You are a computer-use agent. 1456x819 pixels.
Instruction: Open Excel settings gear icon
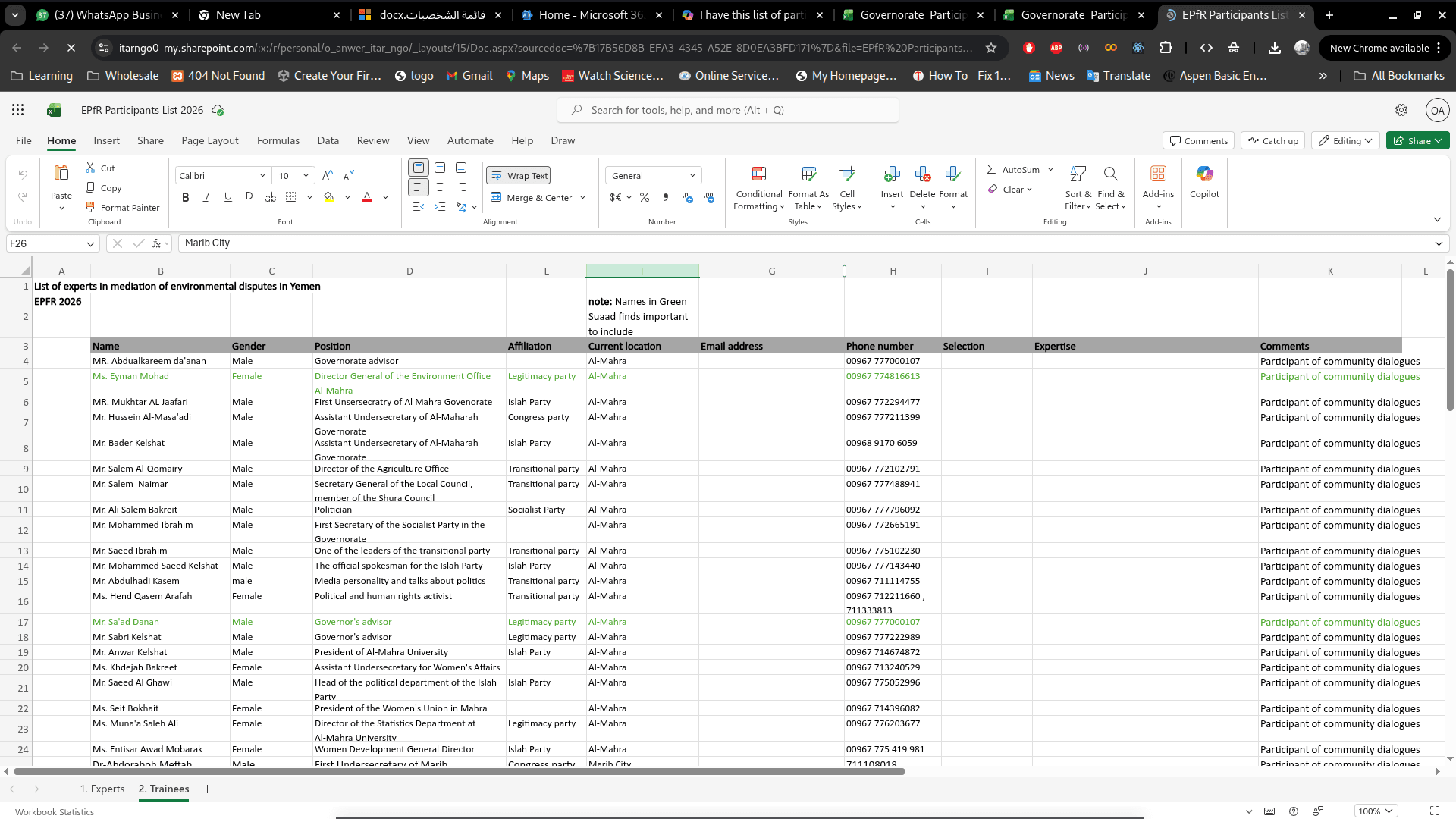coord(1401,110)
